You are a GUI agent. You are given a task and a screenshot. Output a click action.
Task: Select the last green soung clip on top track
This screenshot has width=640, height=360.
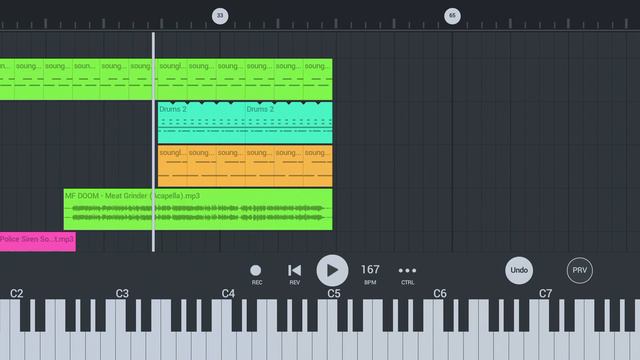(318, 79)
